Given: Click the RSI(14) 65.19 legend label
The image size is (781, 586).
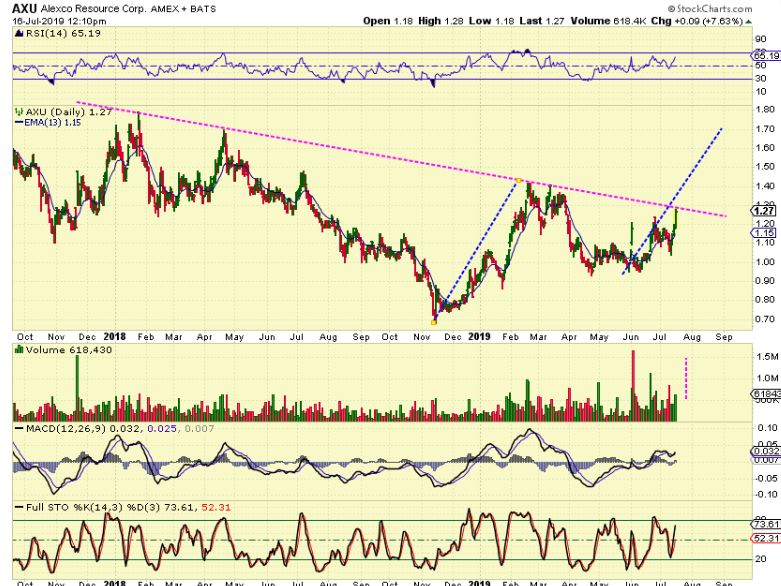Looking at the screenshot, I should pyautogui.click(x=63, y=33).
